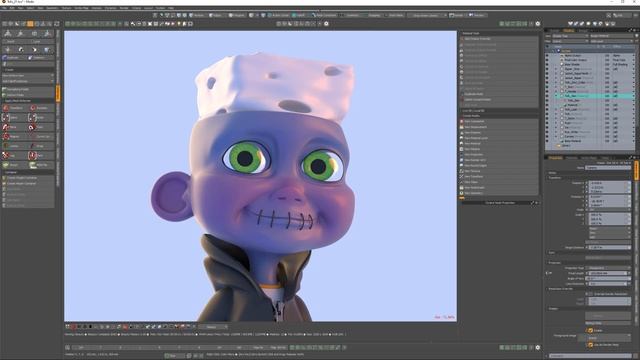Switch to the Properties tab

coord(555,158)
